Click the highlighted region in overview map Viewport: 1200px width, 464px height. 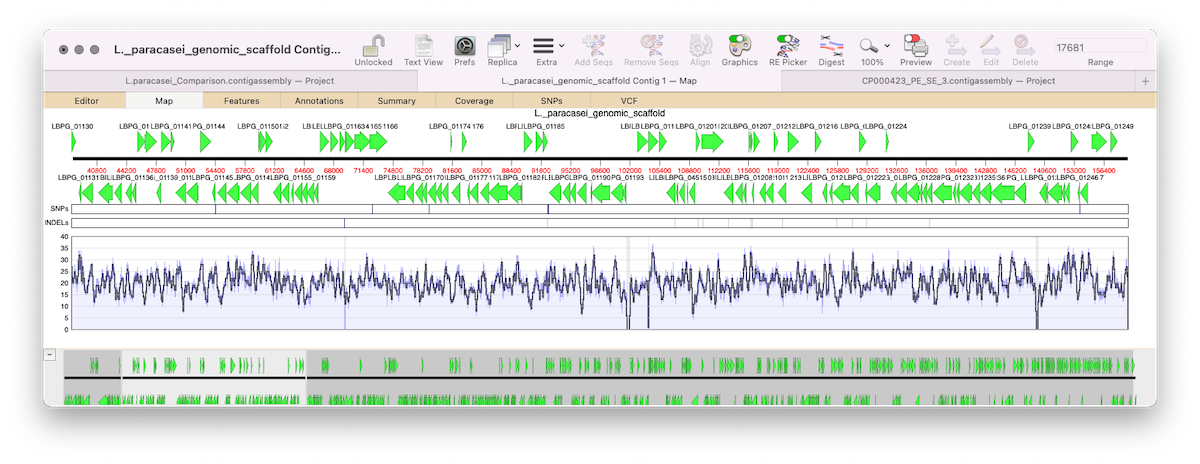click(x=213, y=377)
